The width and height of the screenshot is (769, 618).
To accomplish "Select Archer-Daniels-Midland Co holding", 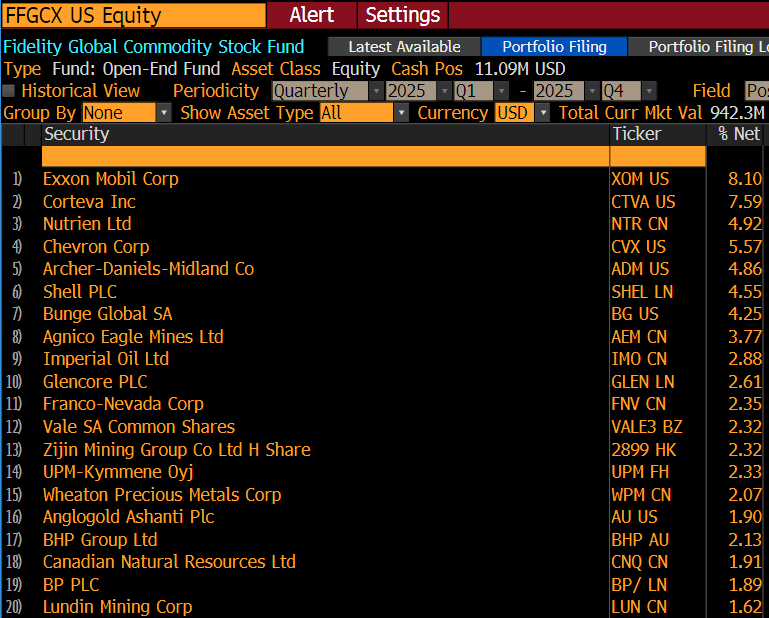I will click(x=148, y=269).
